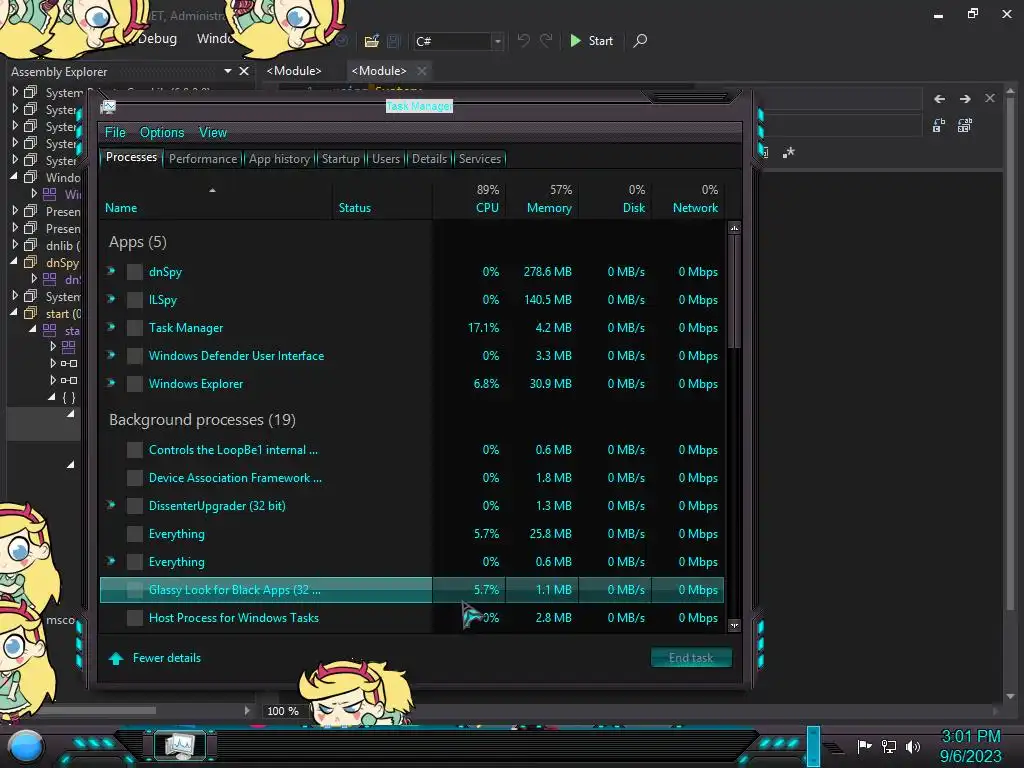Click the Task Manager taskbar button
The width and height of the screenshot is (1024, 768).
180,745
